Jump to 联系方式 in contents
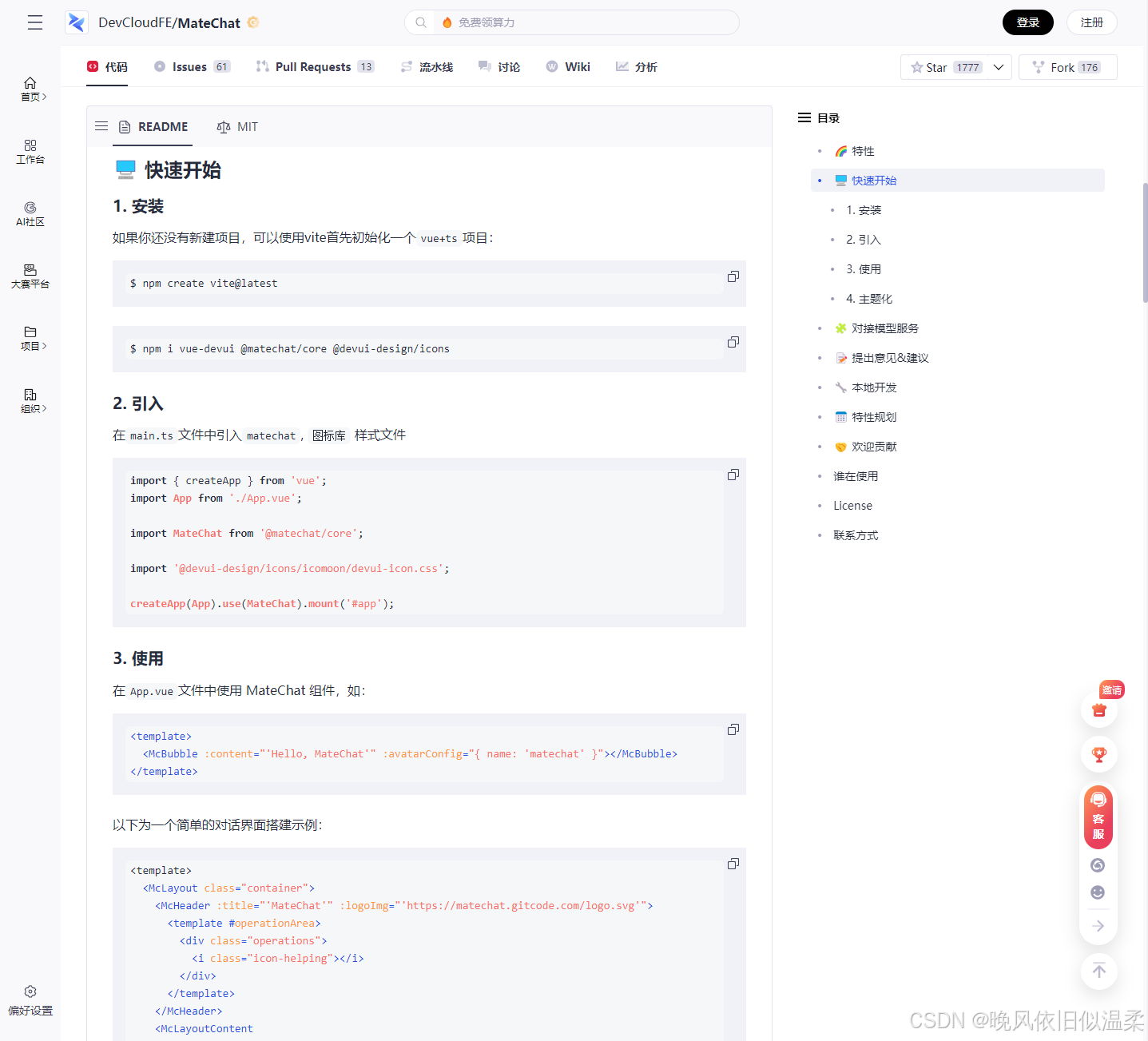The height and width of the screenshot is (1041, 1148). pos(856,535)
